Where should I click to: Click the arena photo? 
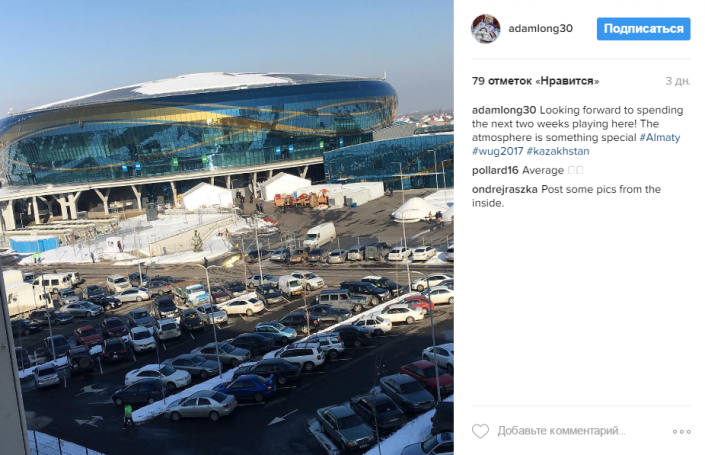[227, 228]
